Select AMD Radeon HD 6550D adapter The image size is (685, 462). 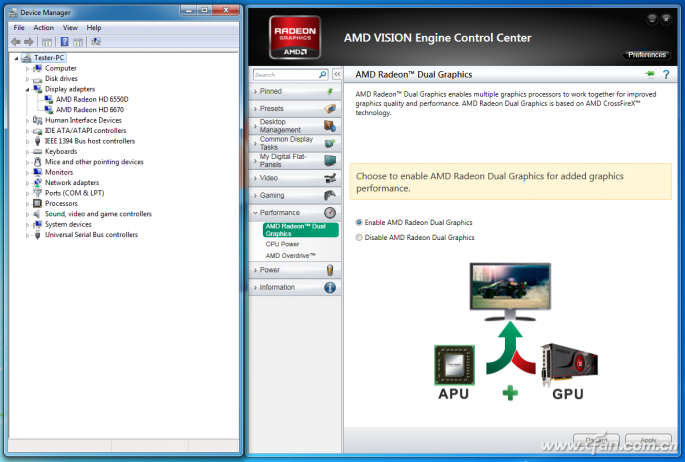coord(92,100)
